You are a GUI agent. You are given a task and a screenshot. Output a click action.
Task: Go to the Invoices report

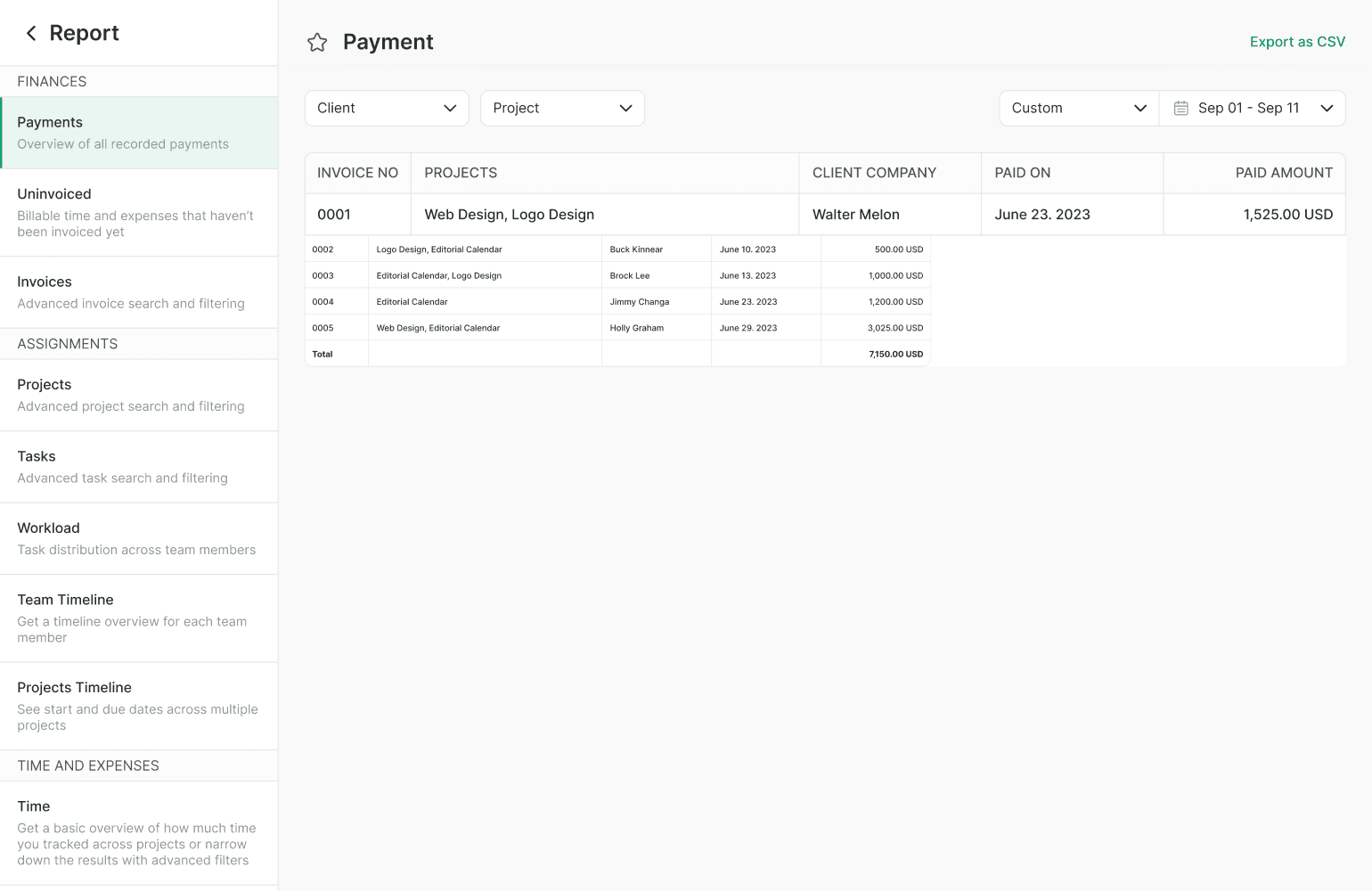pos(139,292)
